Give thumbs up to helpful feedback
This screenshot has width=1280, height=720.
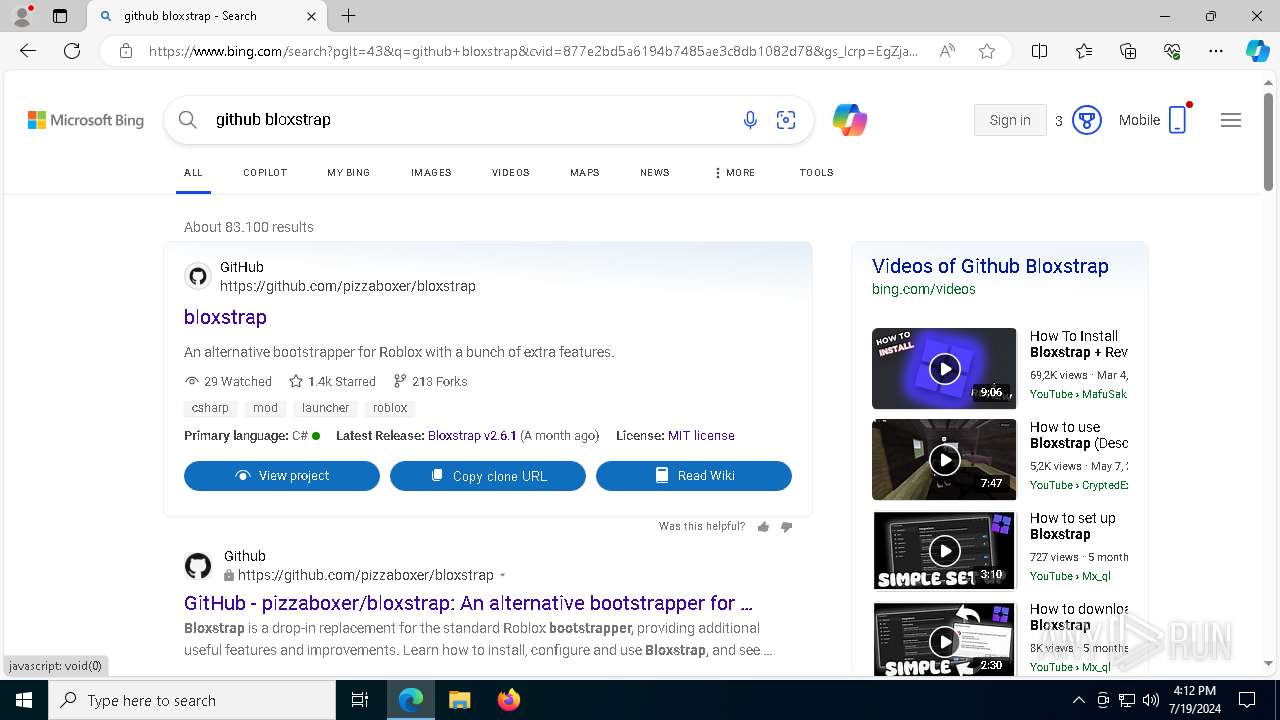[764, 527]
